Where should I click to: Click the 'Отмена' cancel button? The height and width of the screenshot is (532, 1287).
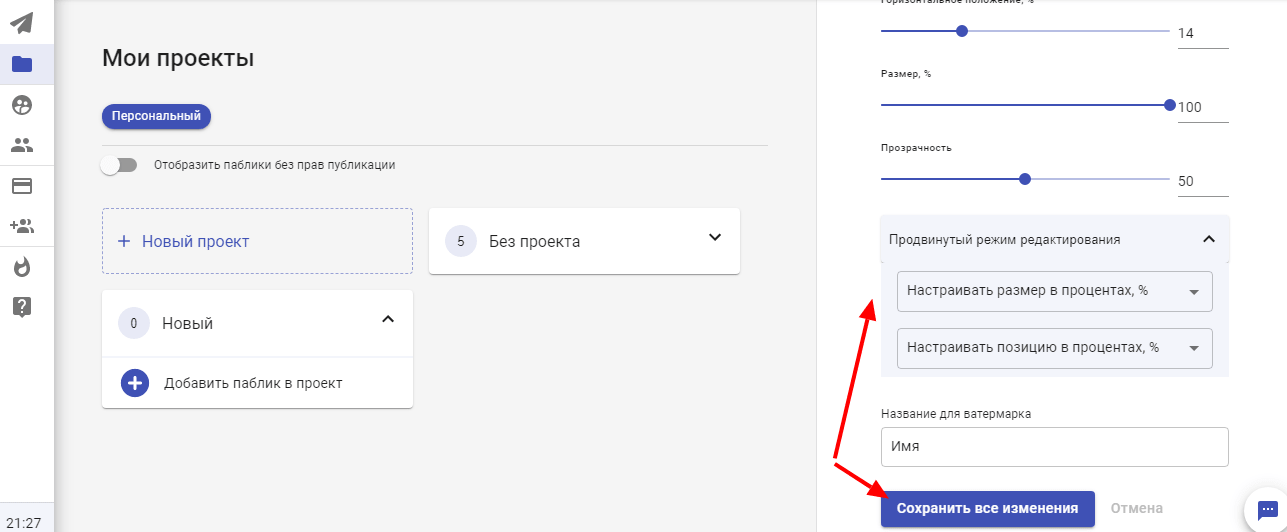[1137, 508]
